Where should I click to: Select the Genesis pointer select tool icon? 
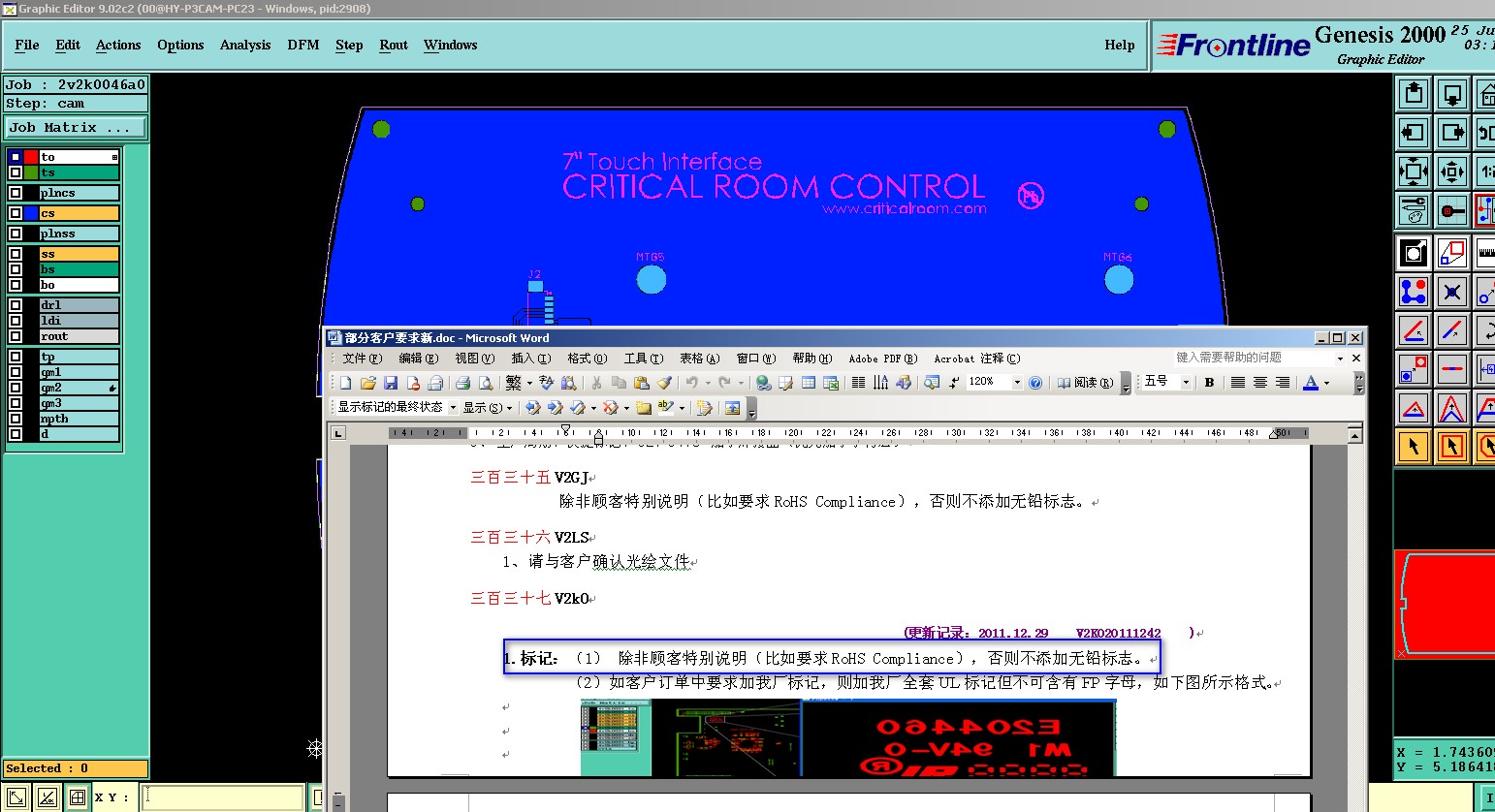[x=1414, y=446]
